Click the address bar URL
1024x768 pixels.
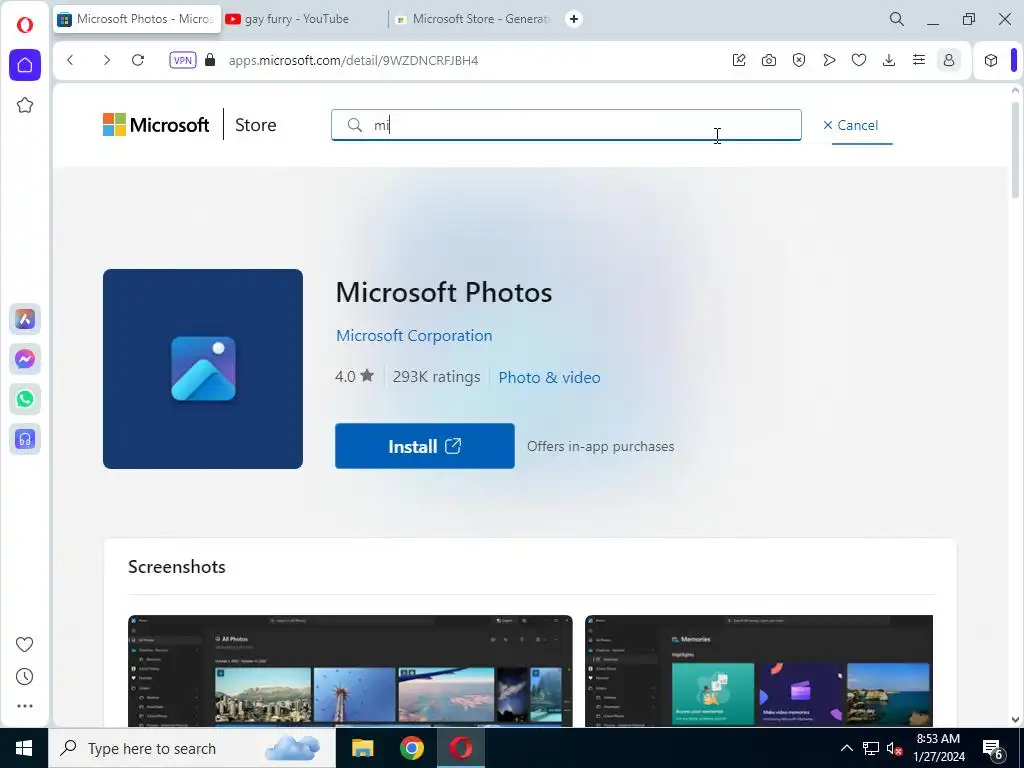pos(353,60)
